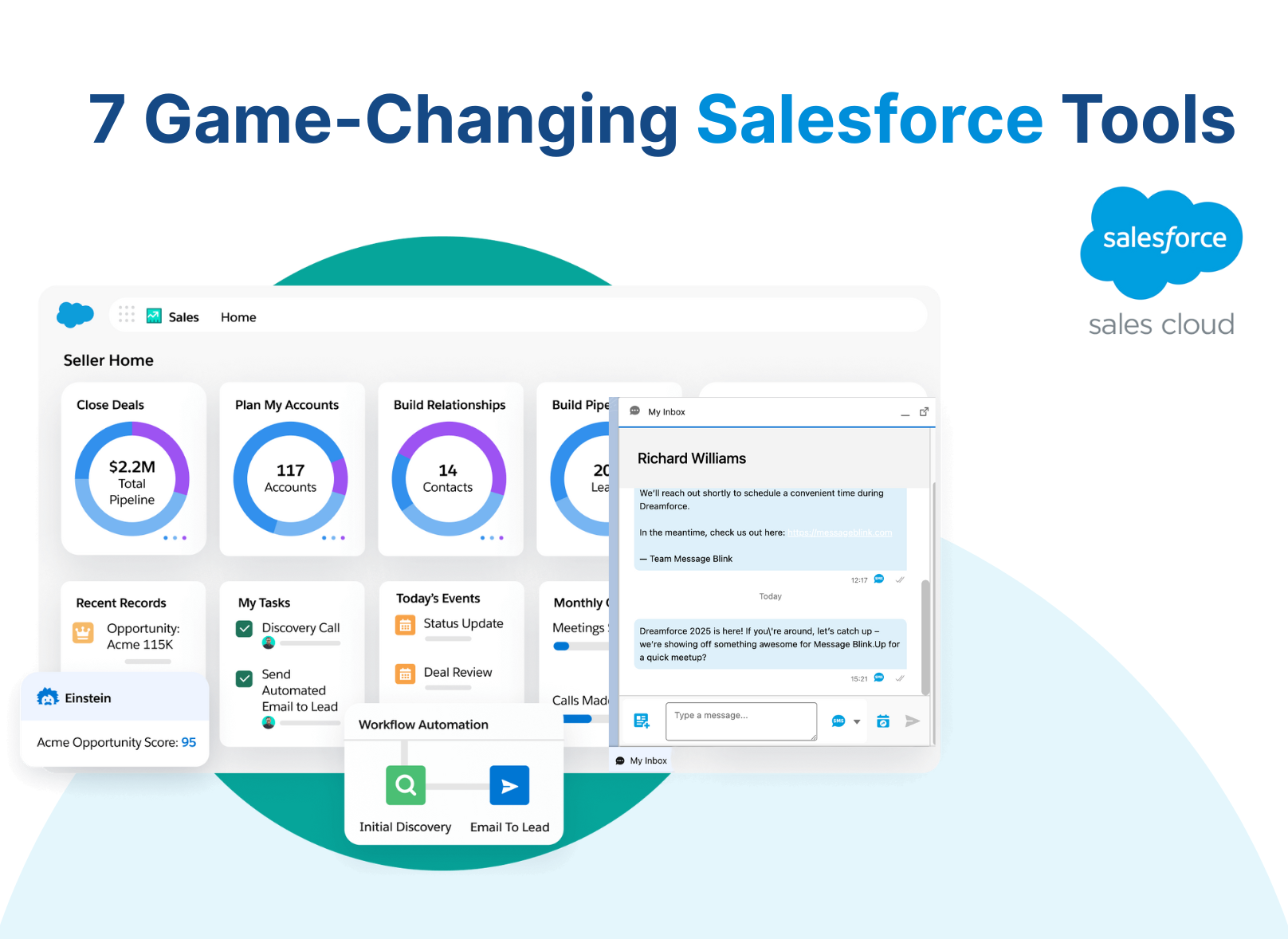Click the chat conversation scrollbar
Viewport: 1288px width, 939px height.
pyautogui.click(x=925, y=638)
